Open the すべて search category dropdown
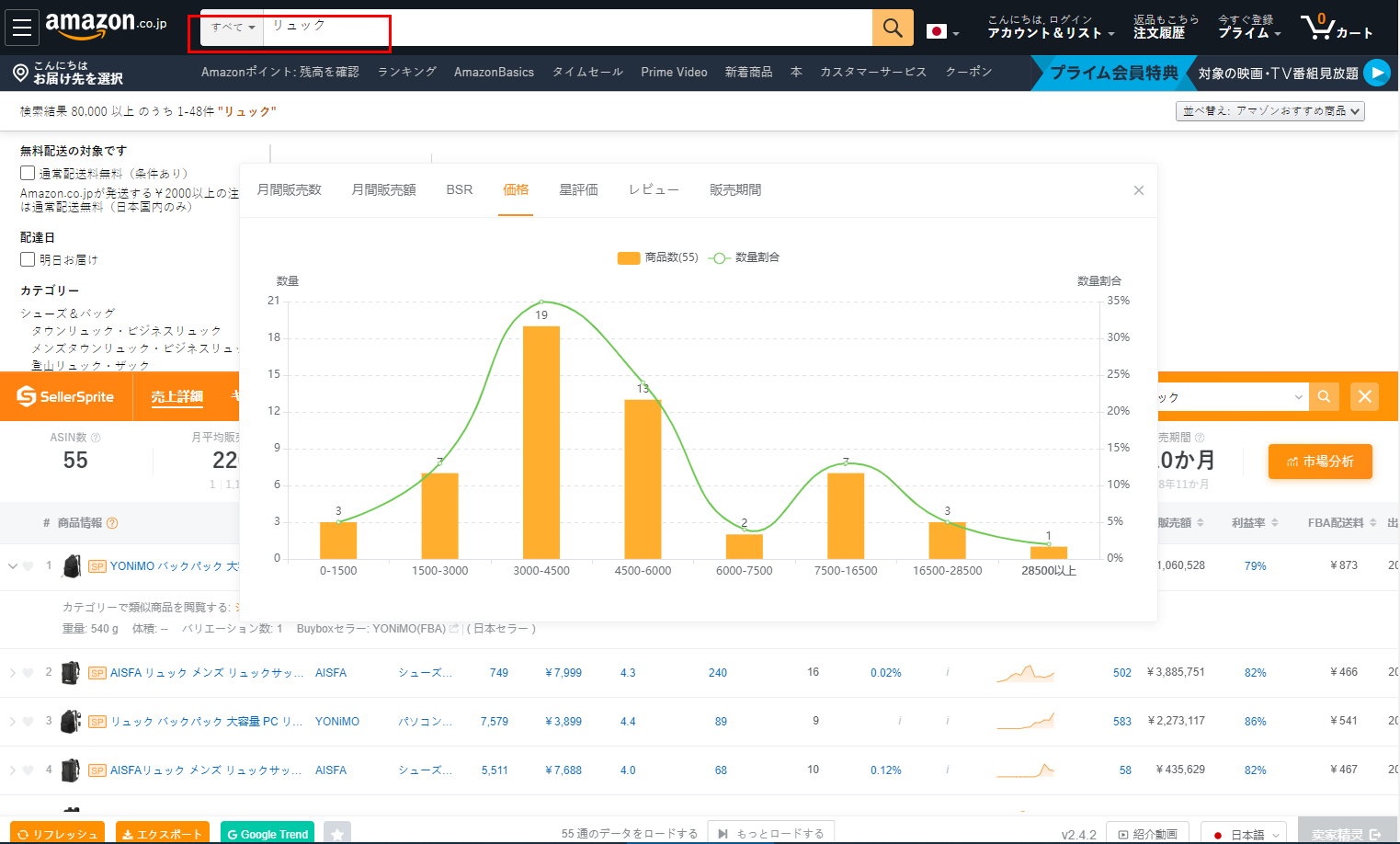 click(x=233, y=28)
